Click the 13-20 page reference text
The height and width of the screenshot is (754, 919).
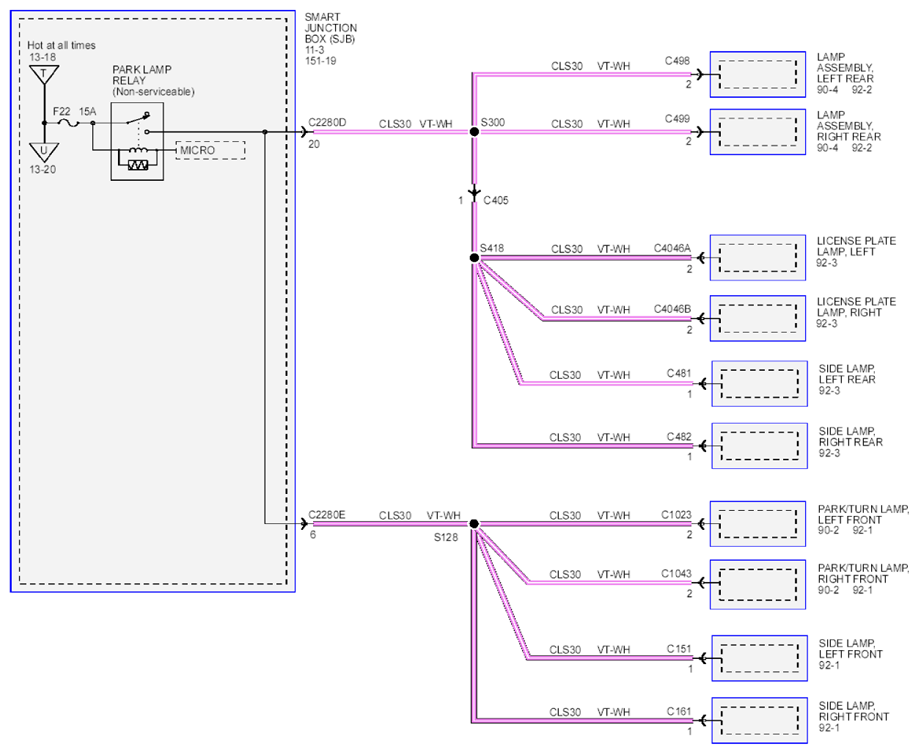[x=43, y=169]
